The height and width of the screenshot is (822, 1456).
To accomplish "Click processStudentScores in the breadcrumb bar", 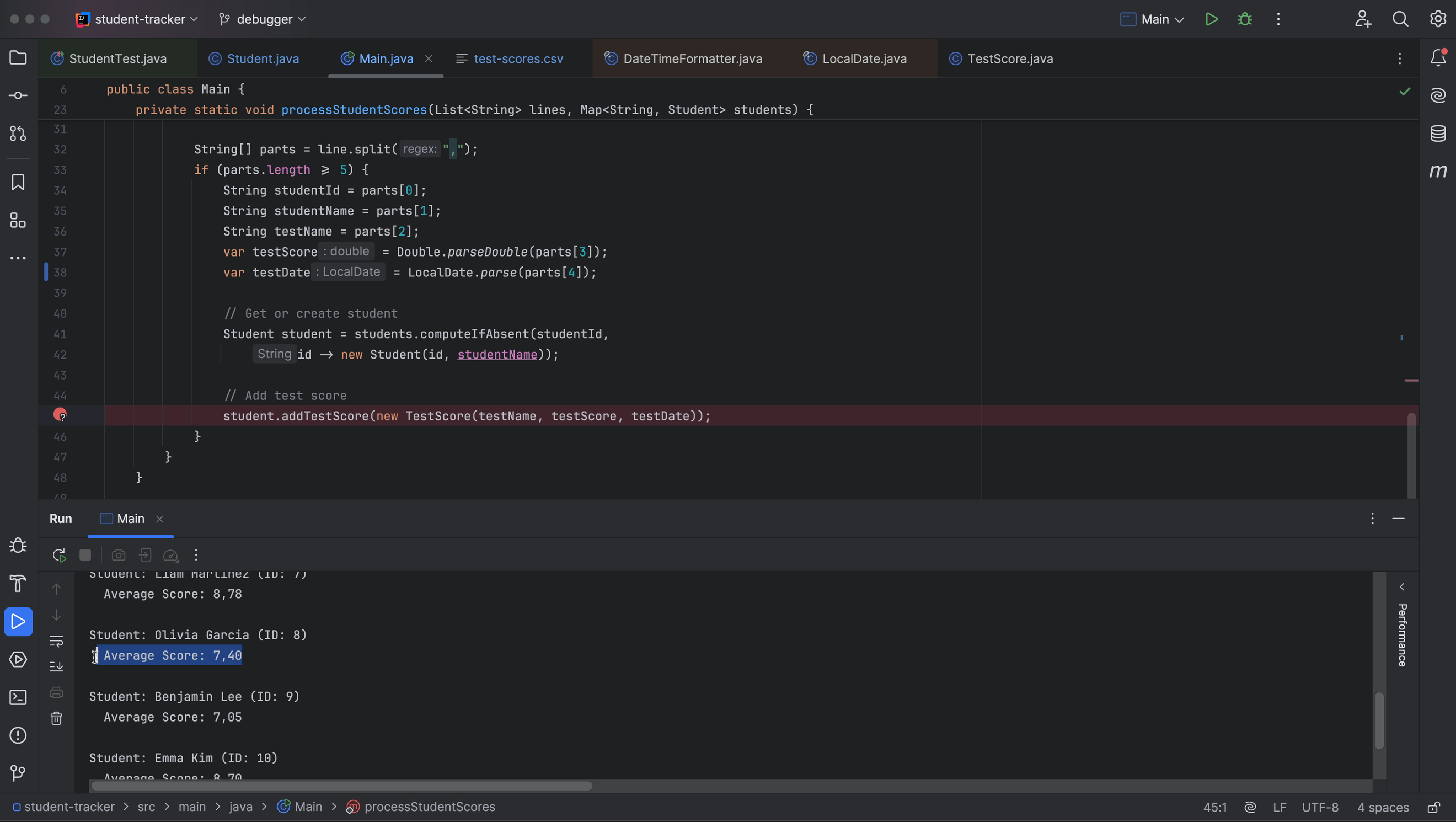I will coord(429,807).
